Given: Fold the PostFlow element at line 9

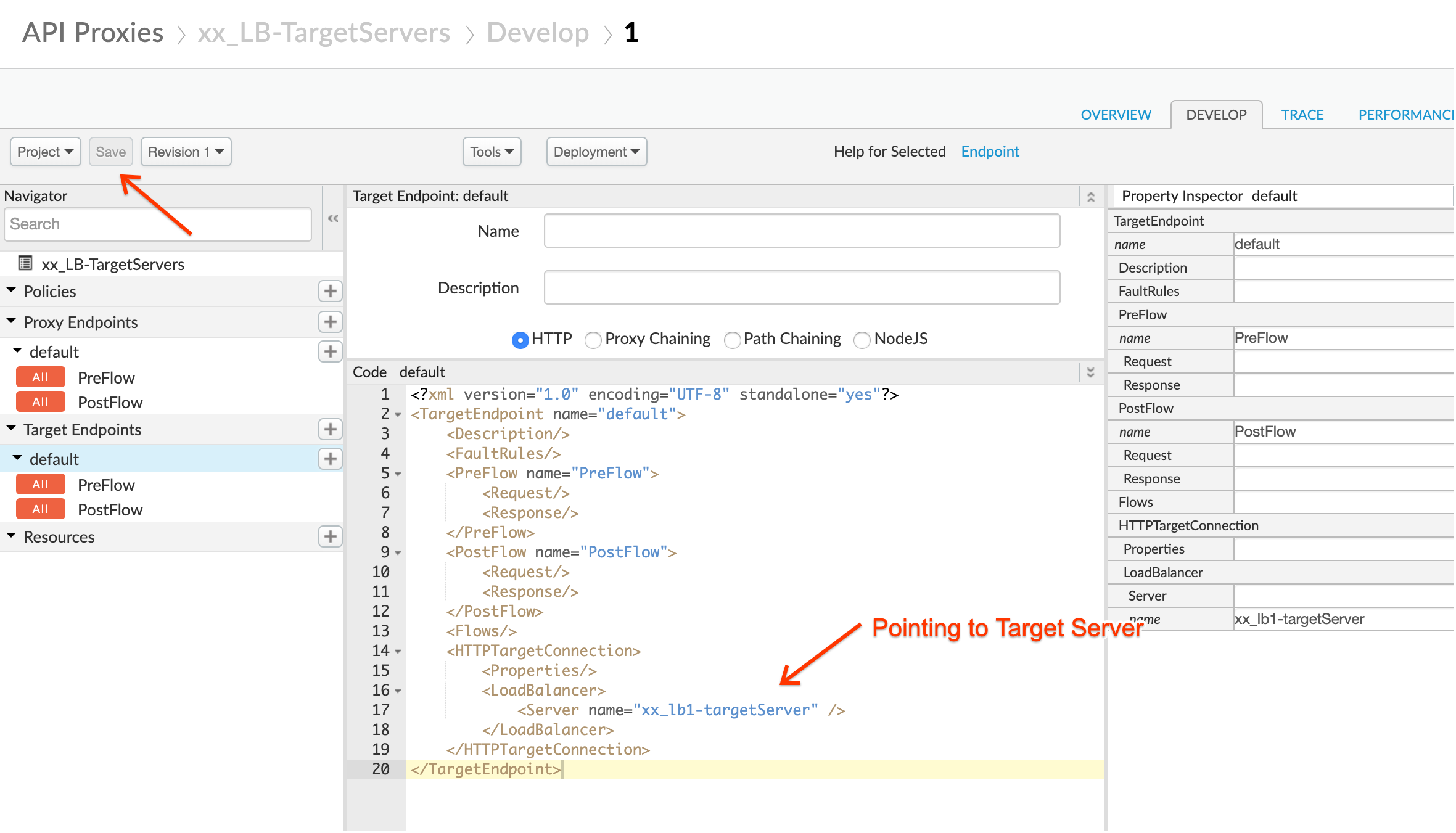Looking at the screenshot, I should pyautogui.click(x=398, y=553).
